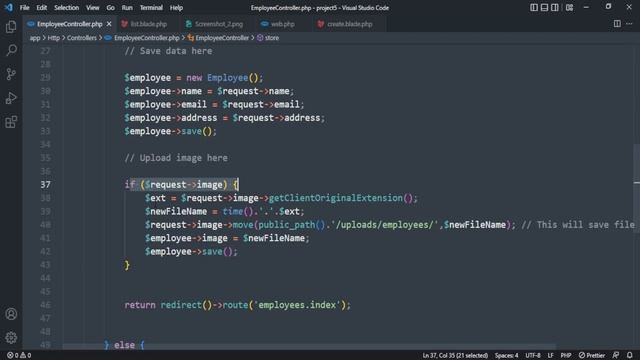The width and height of the screenshot is (640, 360).
Task: Toggle panel layout icon in title bar
Action: [544, 7]
